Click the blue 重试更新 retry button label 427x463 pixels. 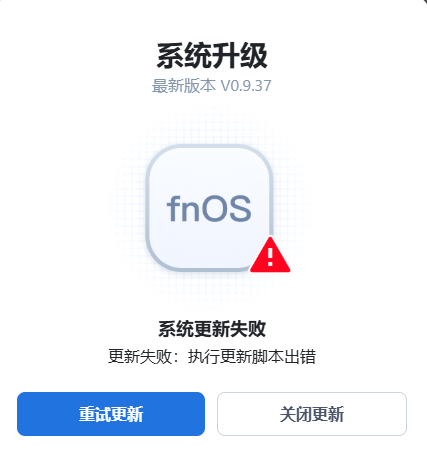111,414
